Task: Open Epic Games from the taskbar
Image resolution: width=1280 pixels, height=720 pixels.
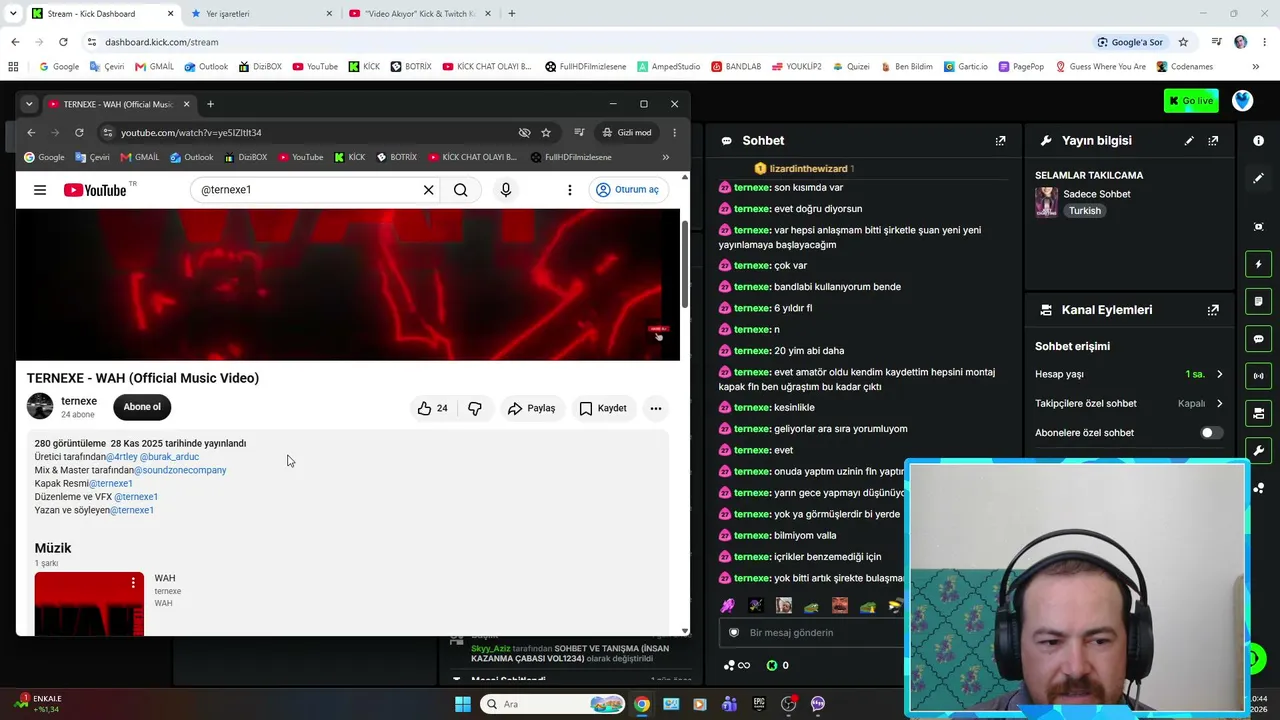Action: point(759,704)
